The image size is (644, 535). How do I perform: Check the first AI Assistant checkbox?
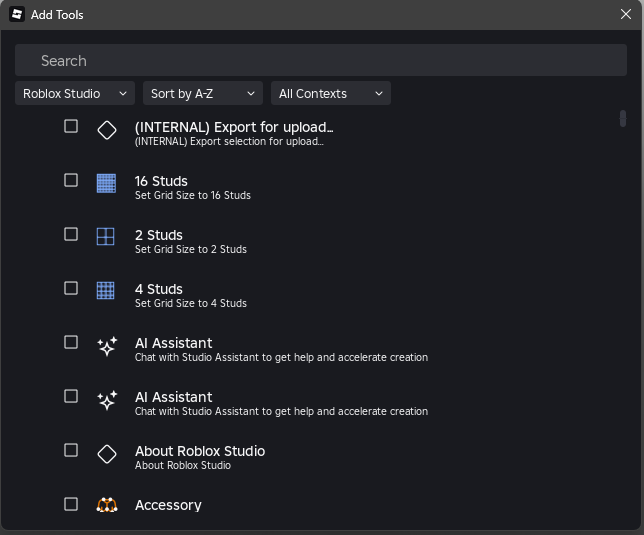(71, 342)
